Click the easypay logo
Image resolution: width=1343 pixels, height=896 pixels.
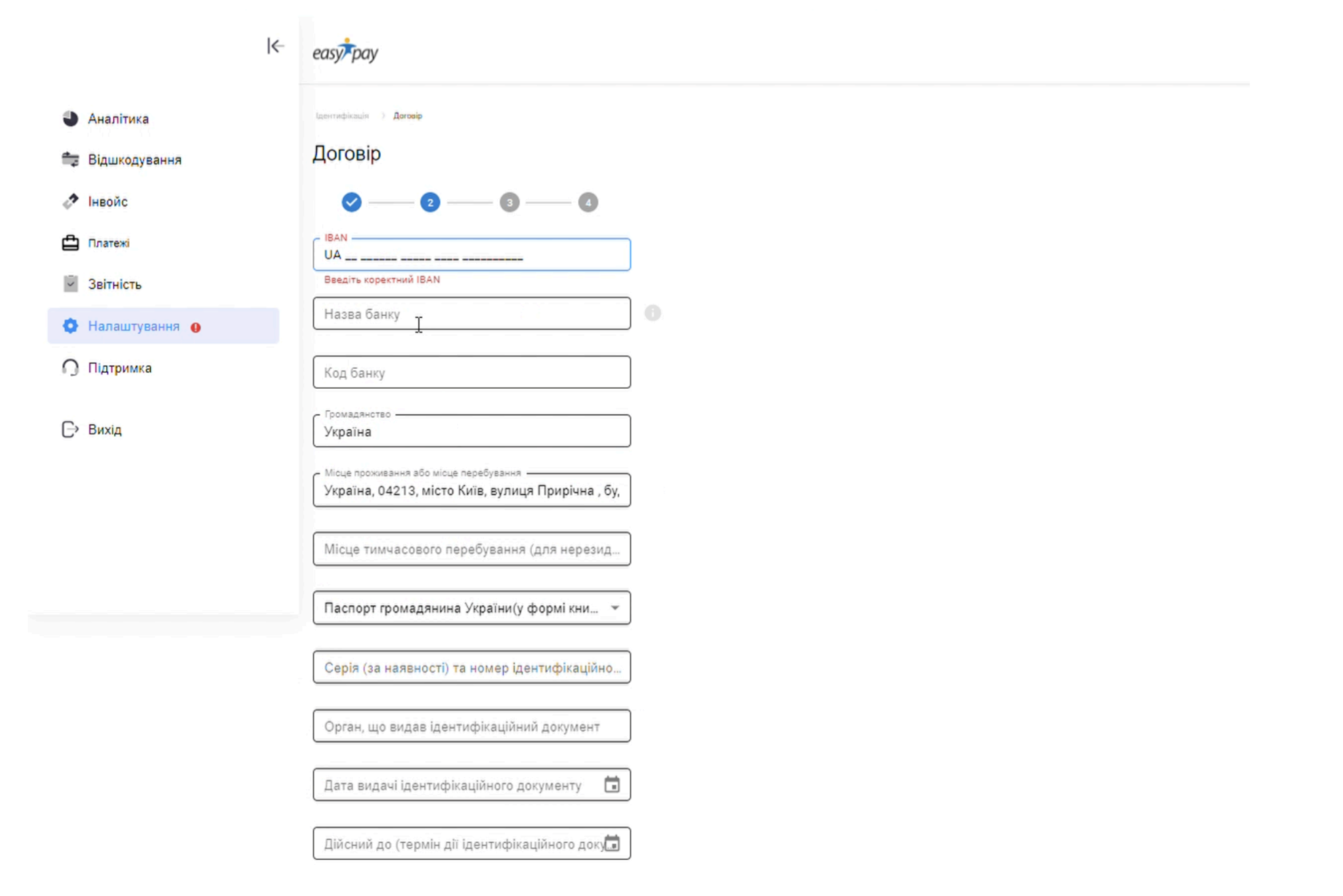click(x=345, y=52)
